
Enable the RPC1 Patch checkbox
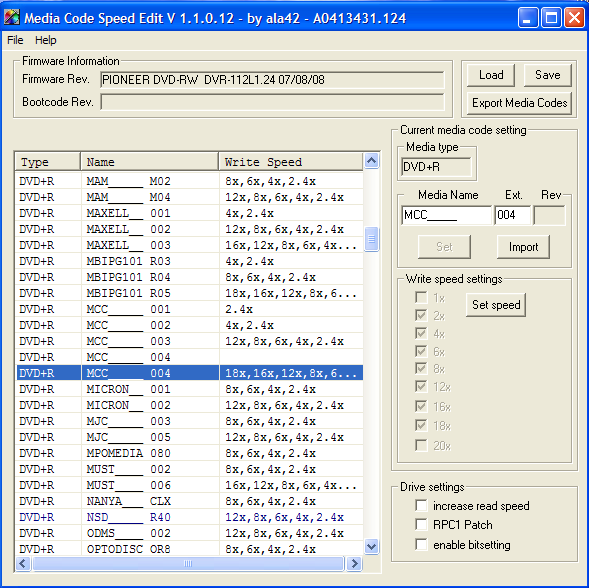coord(421,524)
